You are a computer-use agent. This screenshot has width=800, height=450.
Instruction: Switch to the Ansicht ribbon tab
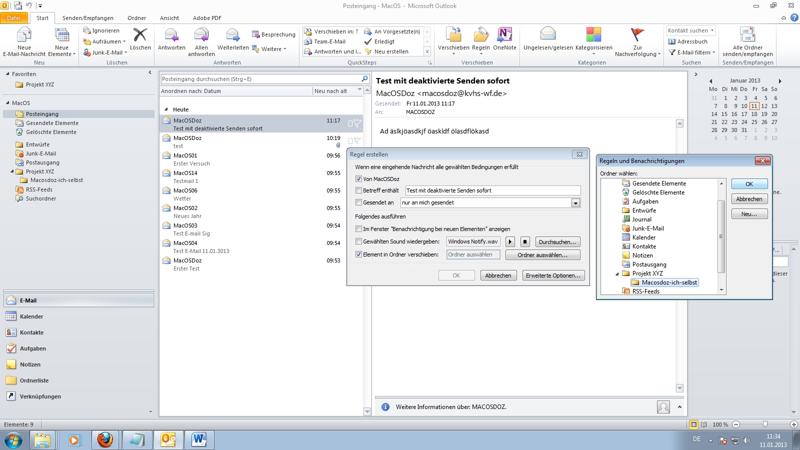pyautogui.click(x=169, y=18)
